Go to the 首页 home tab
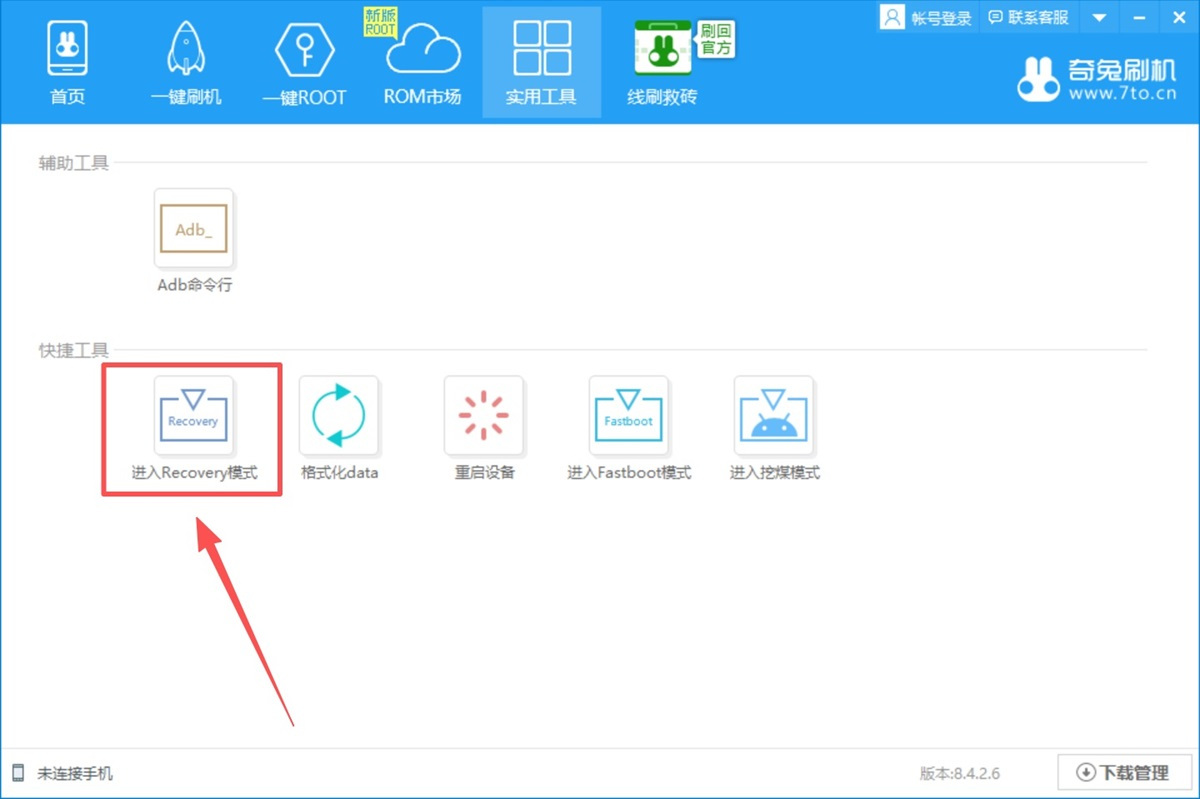1200x799 pixels. tap(68, 62)
